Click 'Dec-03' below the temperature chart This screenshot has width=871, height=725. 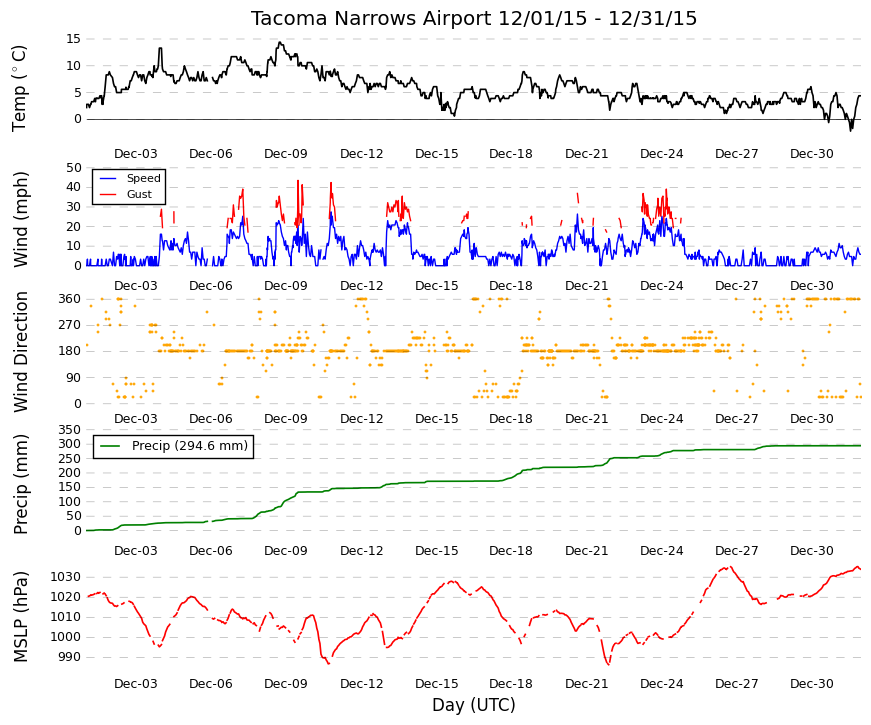tap(136, 154)
